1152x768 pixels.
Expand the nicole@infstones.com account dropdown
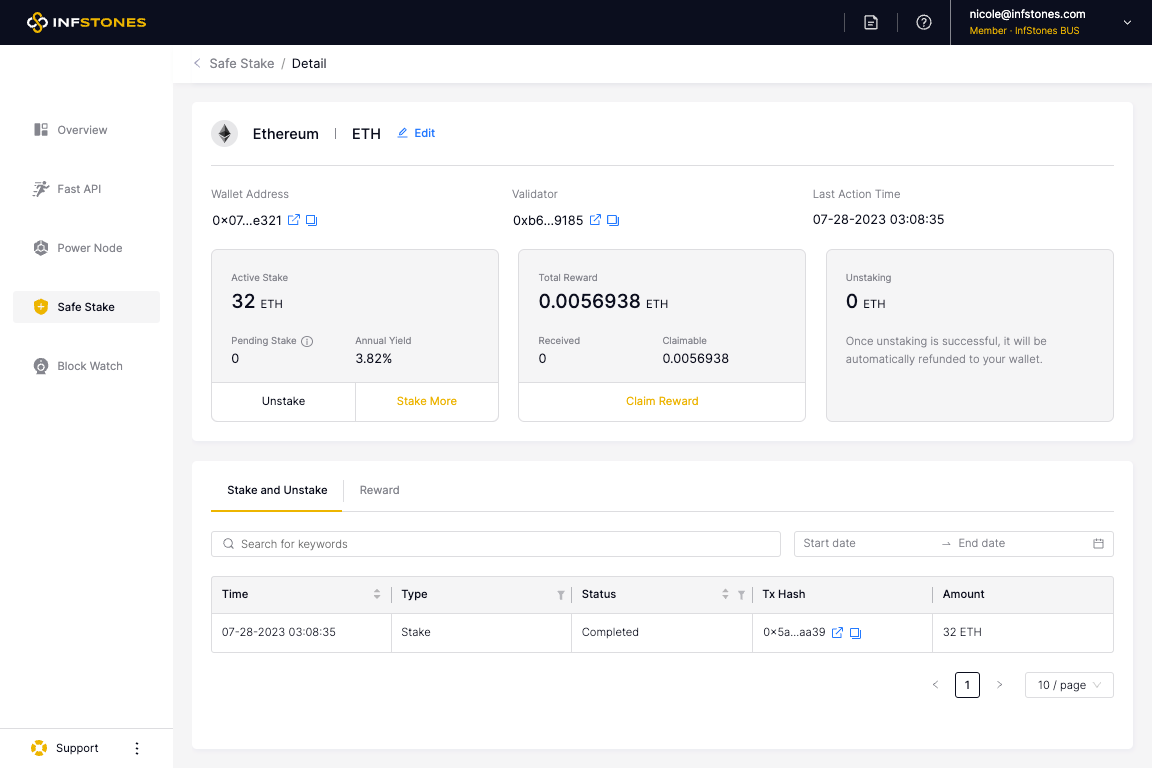pyautogui.click(x=1126, y=23)
